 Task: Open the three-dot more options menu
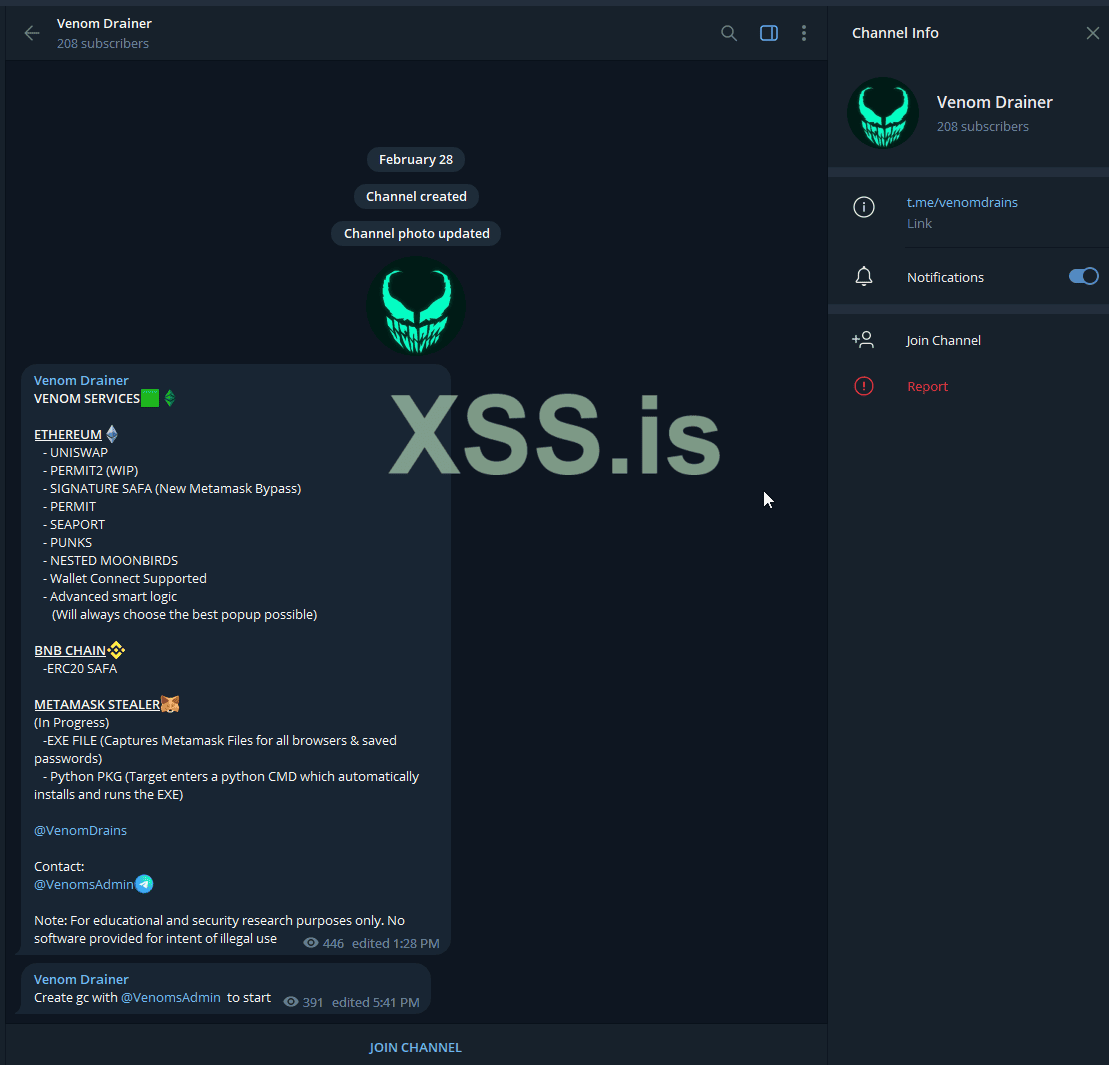click(x=803, y=33)
